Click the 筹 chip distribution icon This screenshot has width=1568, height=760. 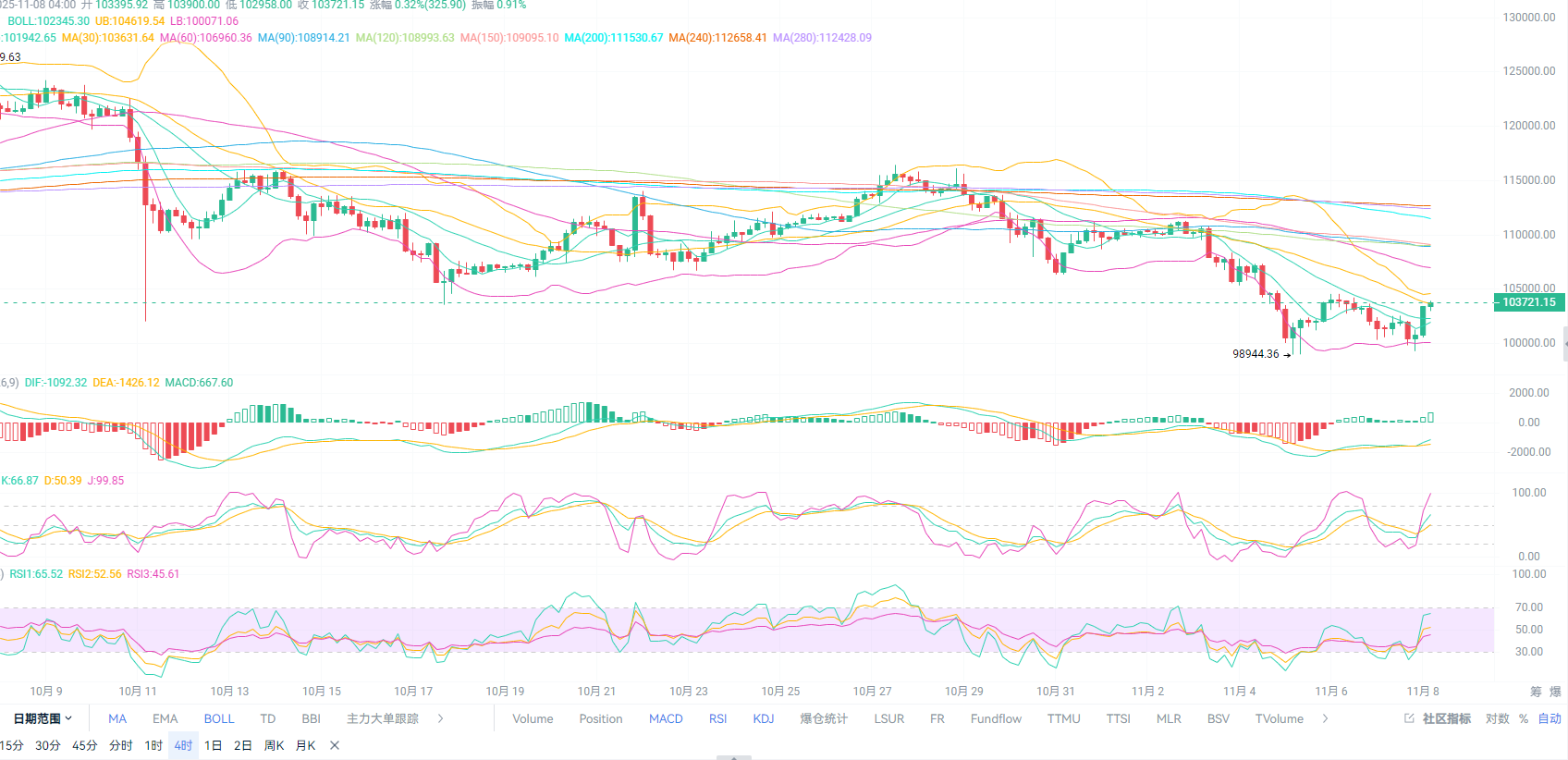coord(1536,692)
